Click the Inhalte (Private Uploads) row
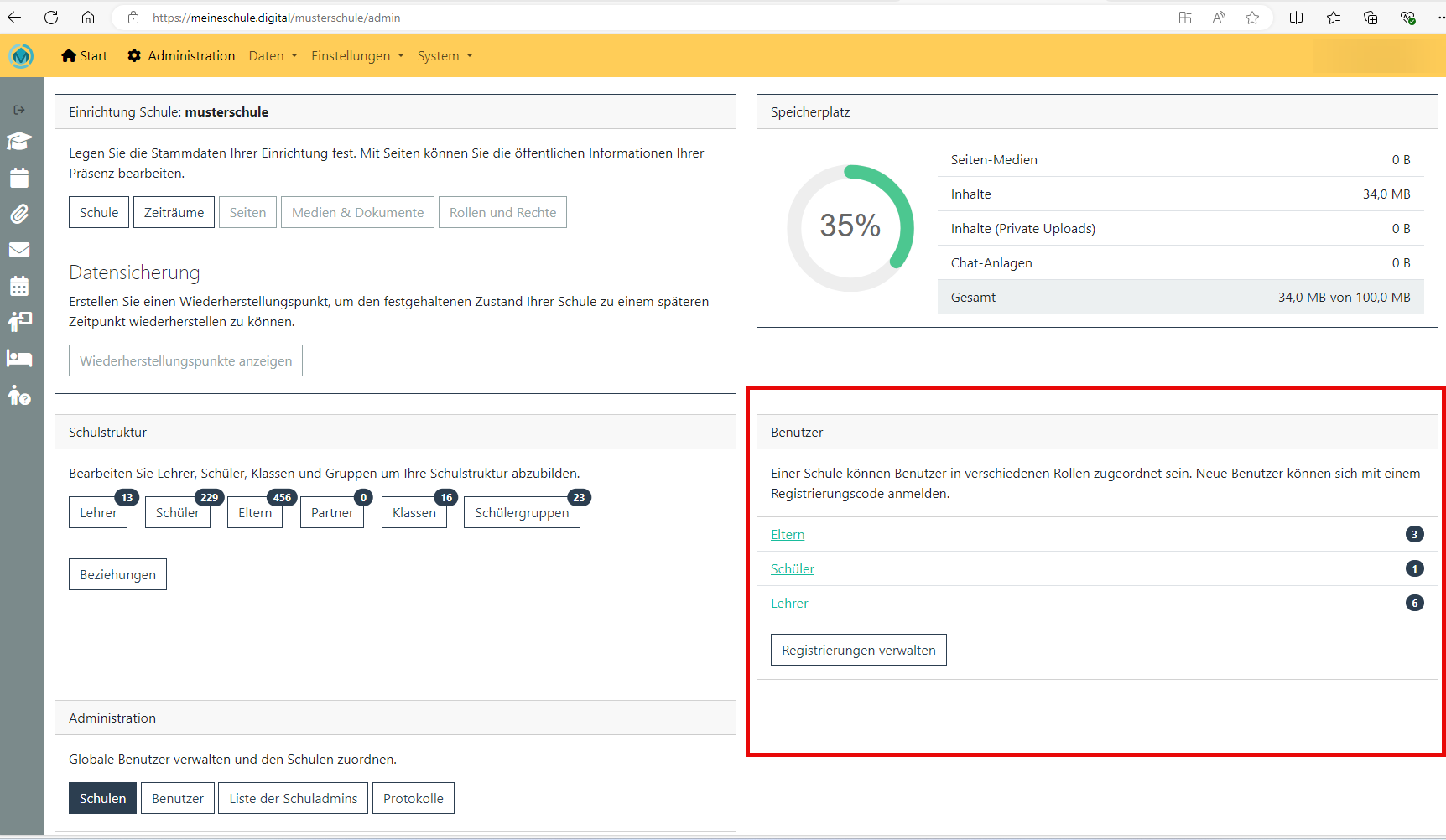Image resolution: width=1446 pixels, height=840 pixels. click(x=1180, y=228)
